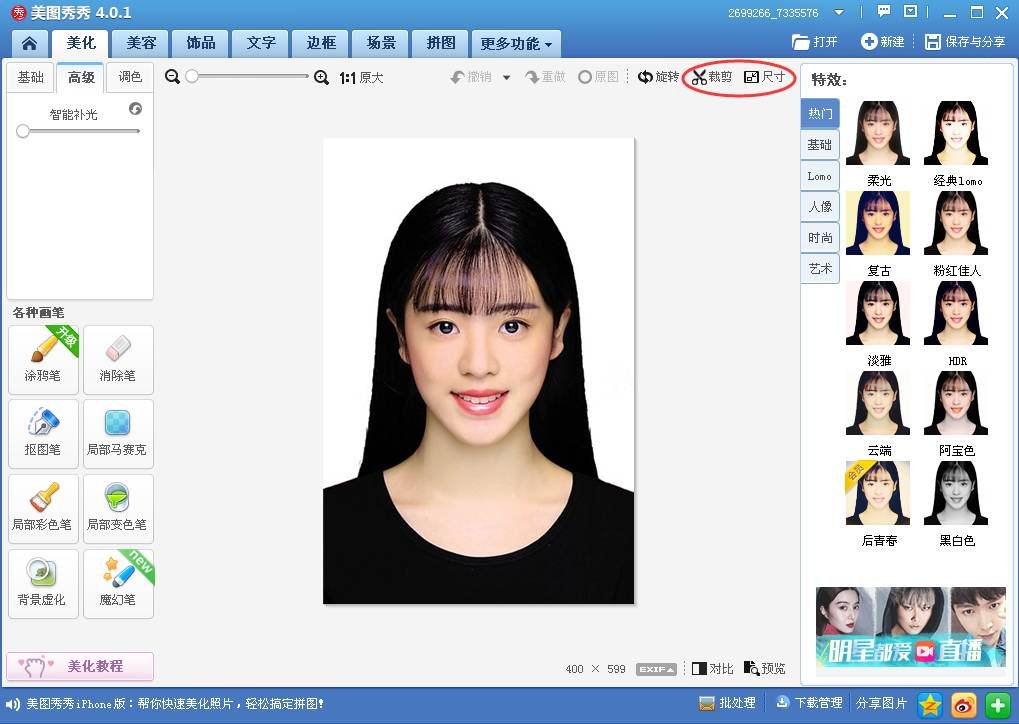Apply the 黑白色 effect thumbnail
The width and height of the screenshot is (1019, 724).
(x=957, y=494)
